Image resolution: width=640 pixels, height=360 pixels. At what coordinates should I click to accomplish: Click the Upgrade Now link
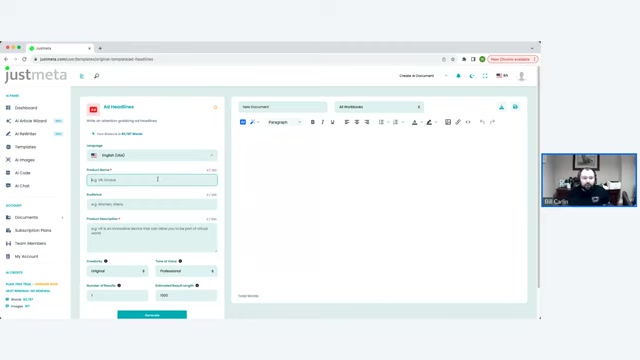[46, 284]
